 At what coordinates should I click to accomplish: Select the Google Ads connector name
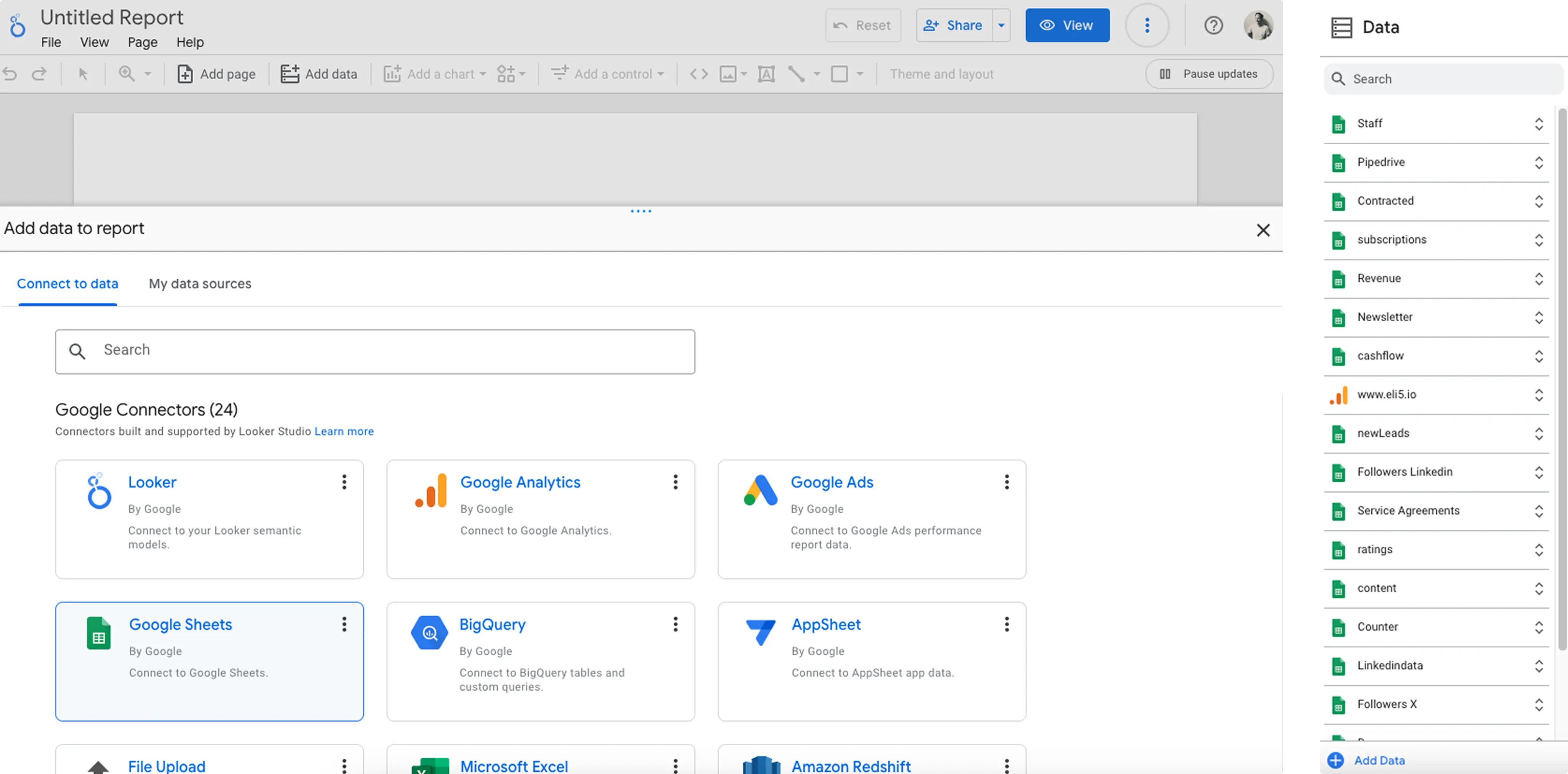tap(831, 483)
